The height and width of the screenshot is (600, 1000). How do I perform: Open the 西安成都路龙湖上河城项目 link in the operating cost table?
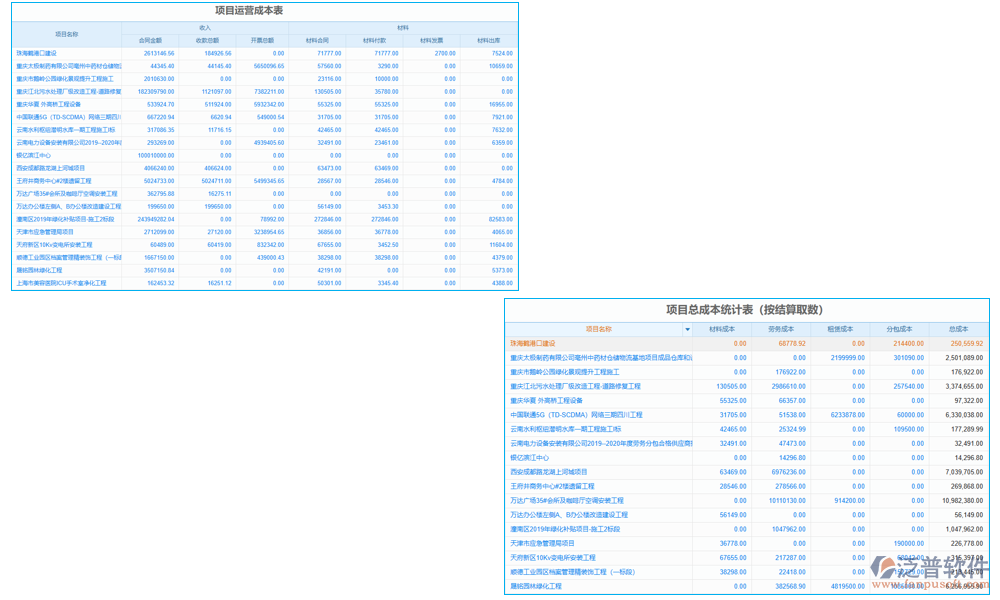coord(50,168)
